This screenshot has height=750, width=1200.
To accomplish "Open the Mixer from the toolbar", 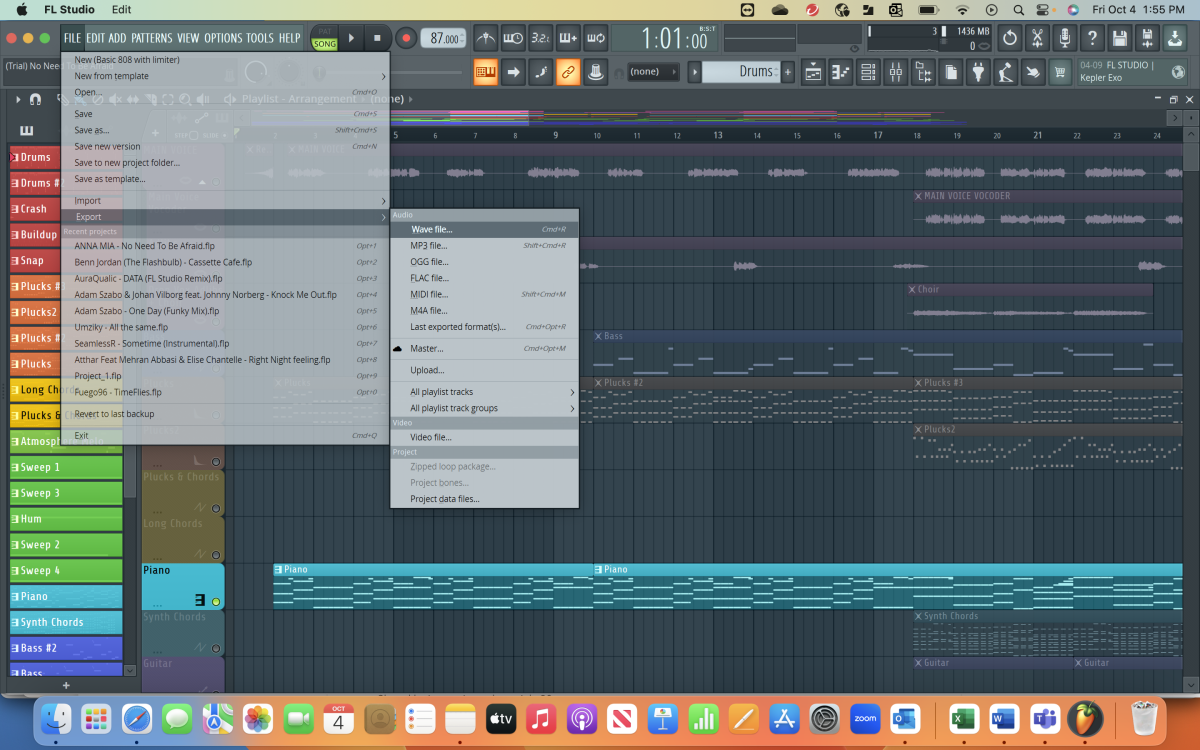I will [895, 71].
